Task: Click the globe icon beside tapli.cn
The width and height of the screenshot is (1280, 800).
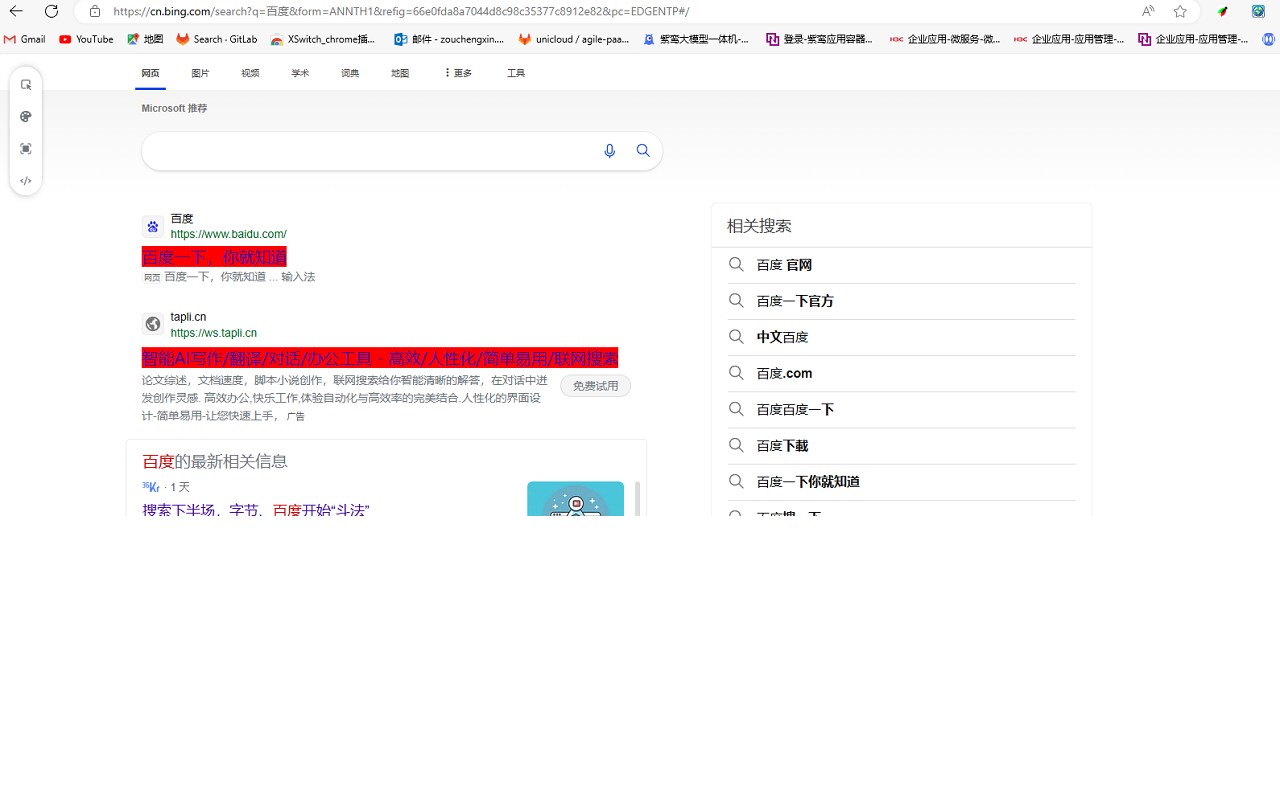Action: (152, 324)
